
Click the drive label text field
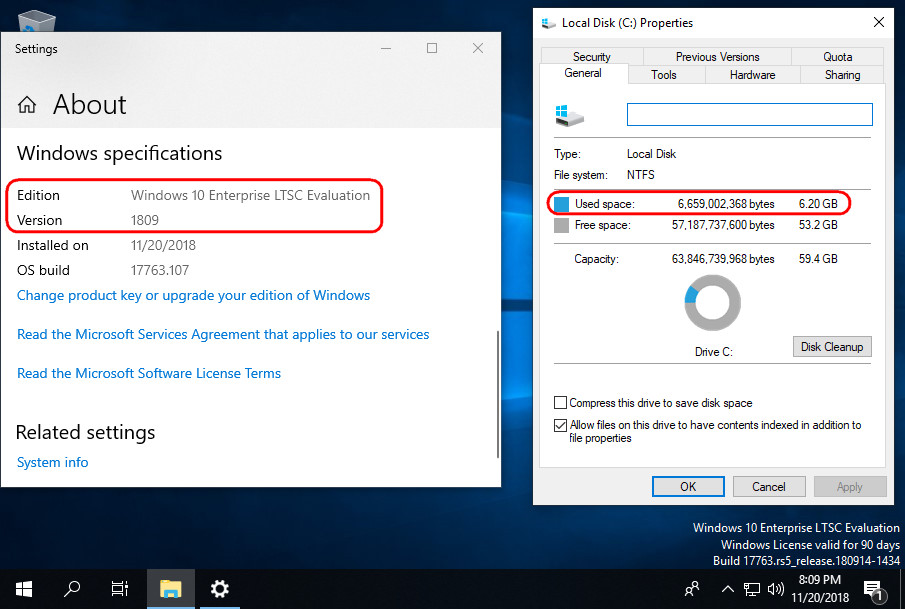click(x=749, y=115)
